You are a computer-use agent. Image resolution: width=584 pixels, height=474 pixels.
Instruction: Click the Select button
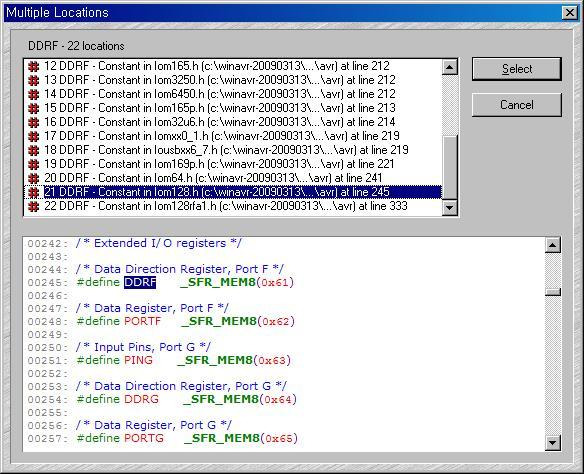(x=517, y=69)
